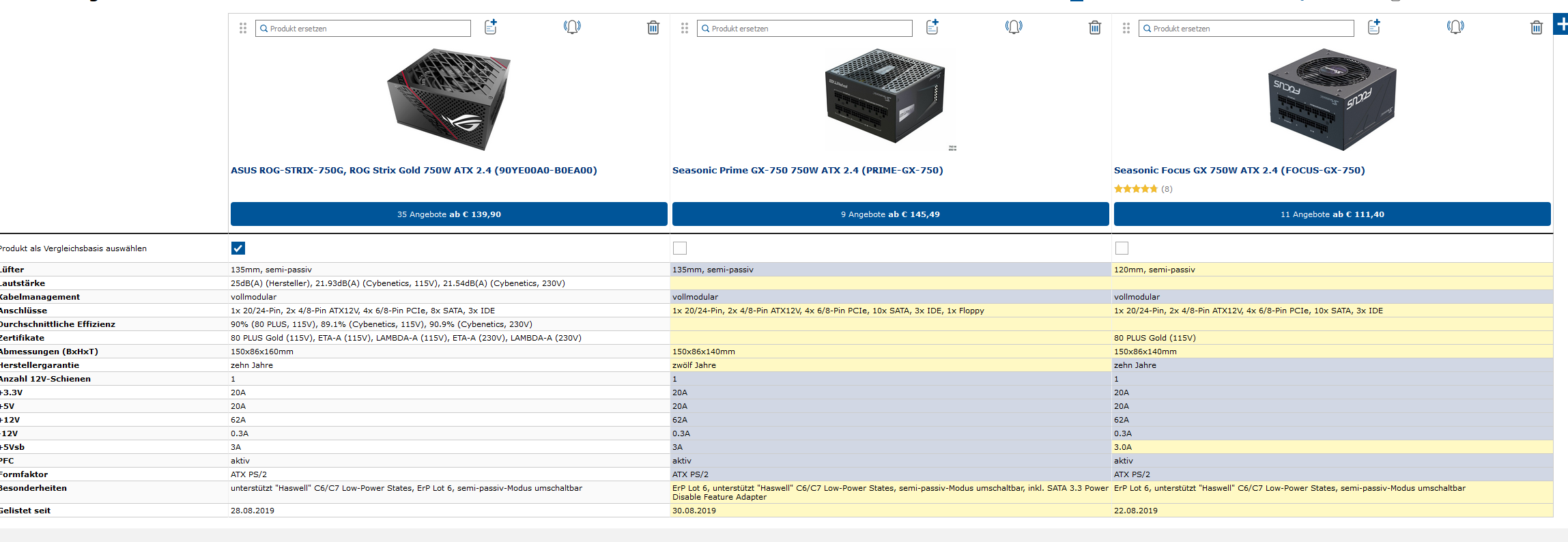Uncheck comparison base checkbox for ASUS ROG-STRIX
The width and height of the screenshot is (1568, 542).
(x=238, y=248)
